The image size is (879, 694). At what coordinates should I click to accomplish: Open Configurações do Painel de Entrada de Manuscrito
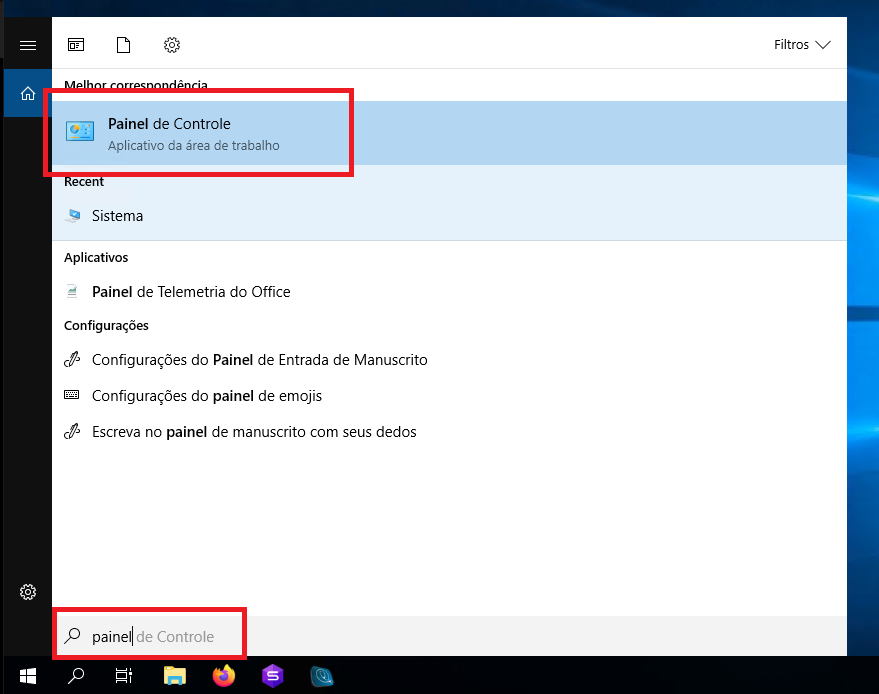[258, 360]
